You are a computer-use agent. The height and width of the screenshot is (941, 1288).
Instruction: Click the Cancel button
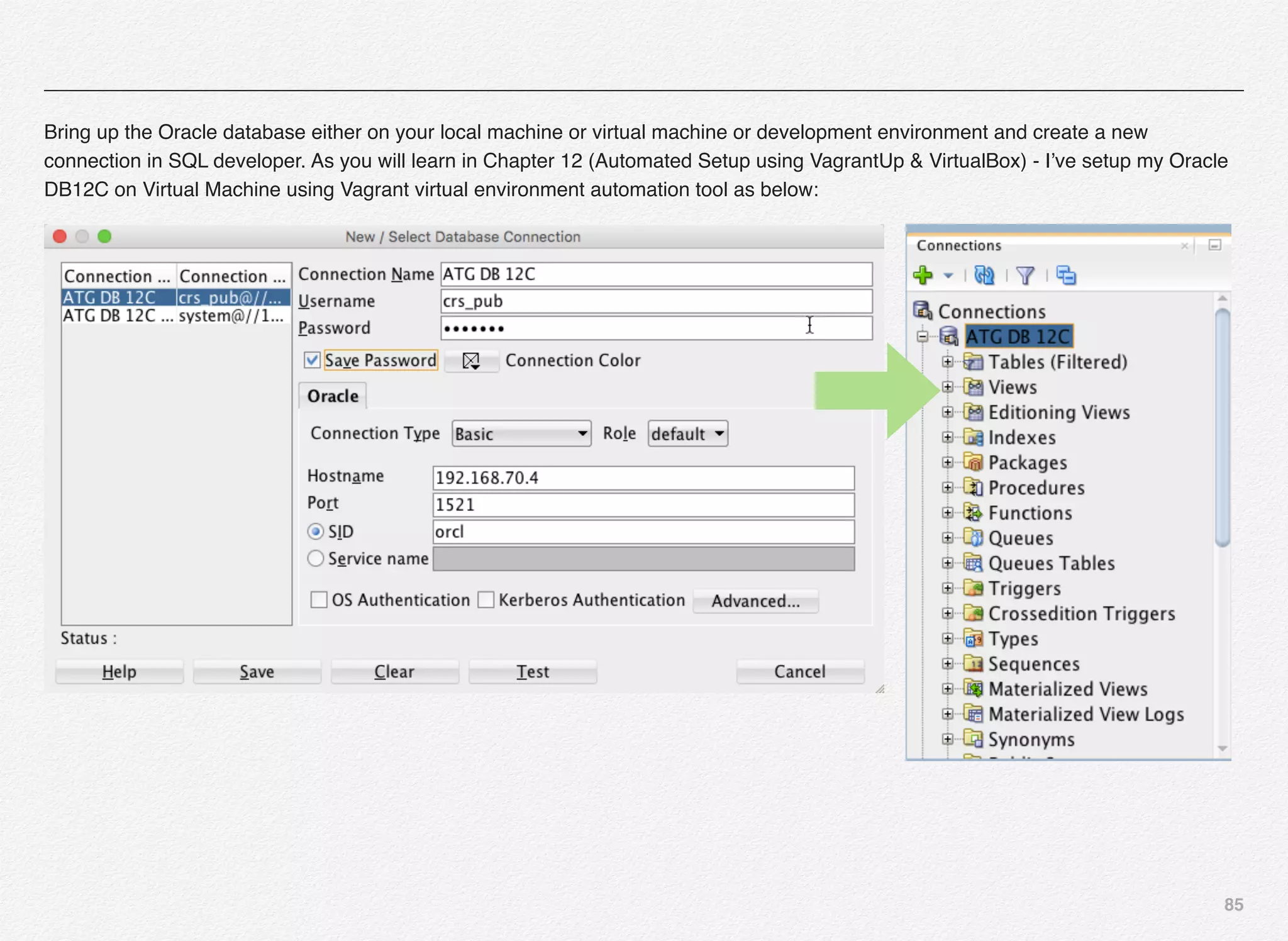[x=800, y=672]
